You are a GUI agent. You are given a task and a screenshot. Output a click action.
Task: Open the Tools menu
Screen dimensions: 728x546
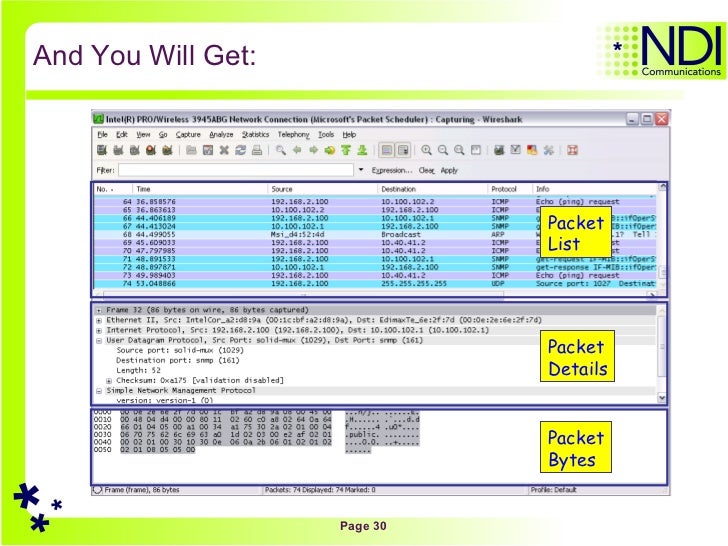tap(326, 135)
